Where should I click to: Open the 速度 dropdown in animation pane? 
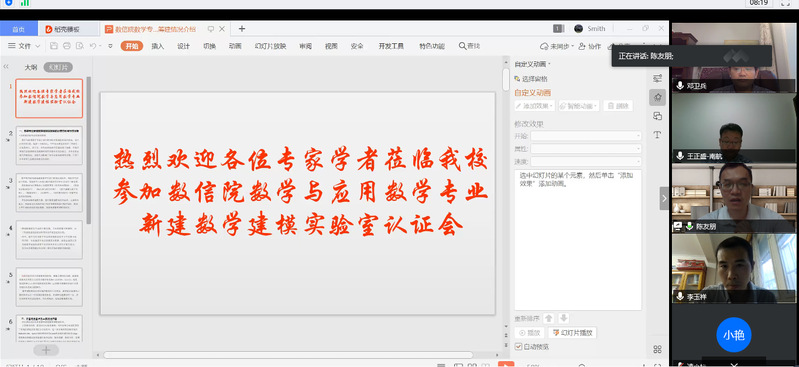pyautogui.click(x=586, y=162)
